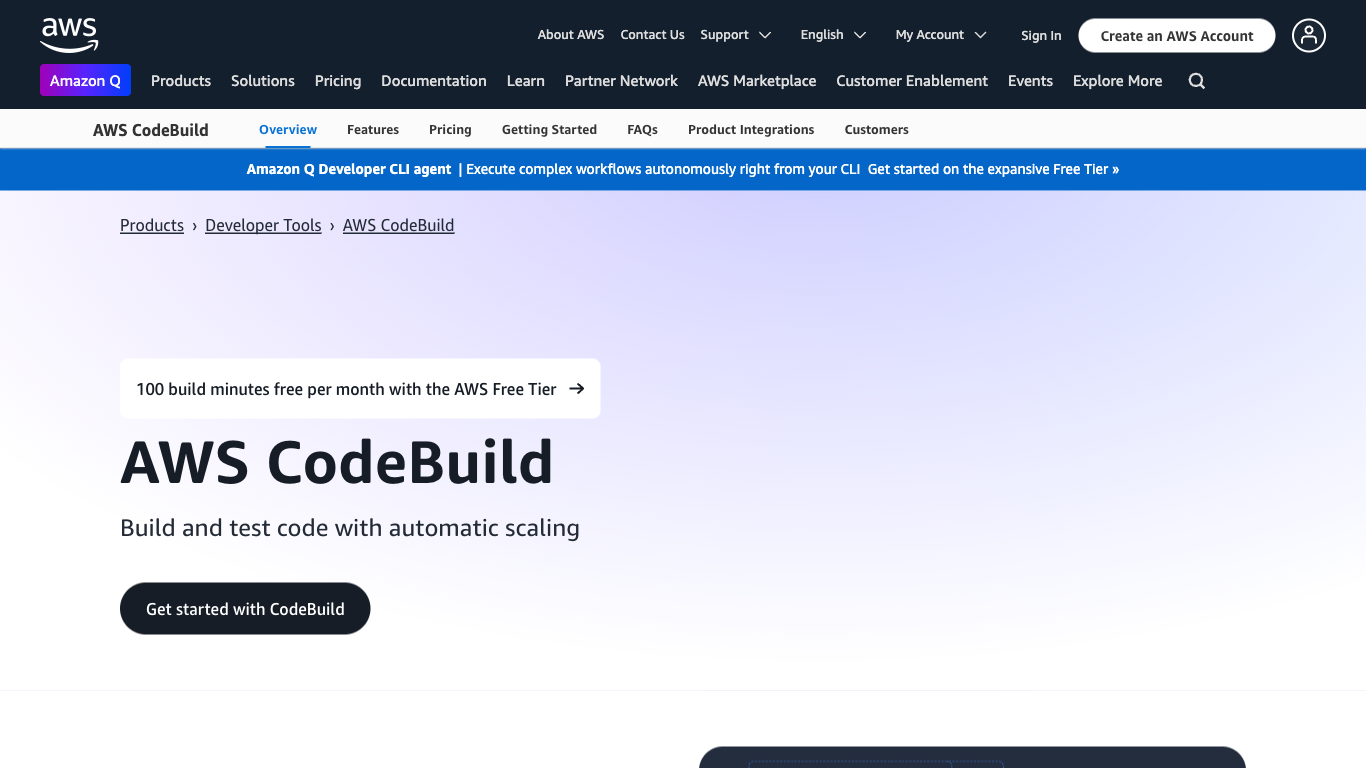Viewport: 1366px width, 768px height.
Task: Click the AWS logo
Action: pos(69,34)
